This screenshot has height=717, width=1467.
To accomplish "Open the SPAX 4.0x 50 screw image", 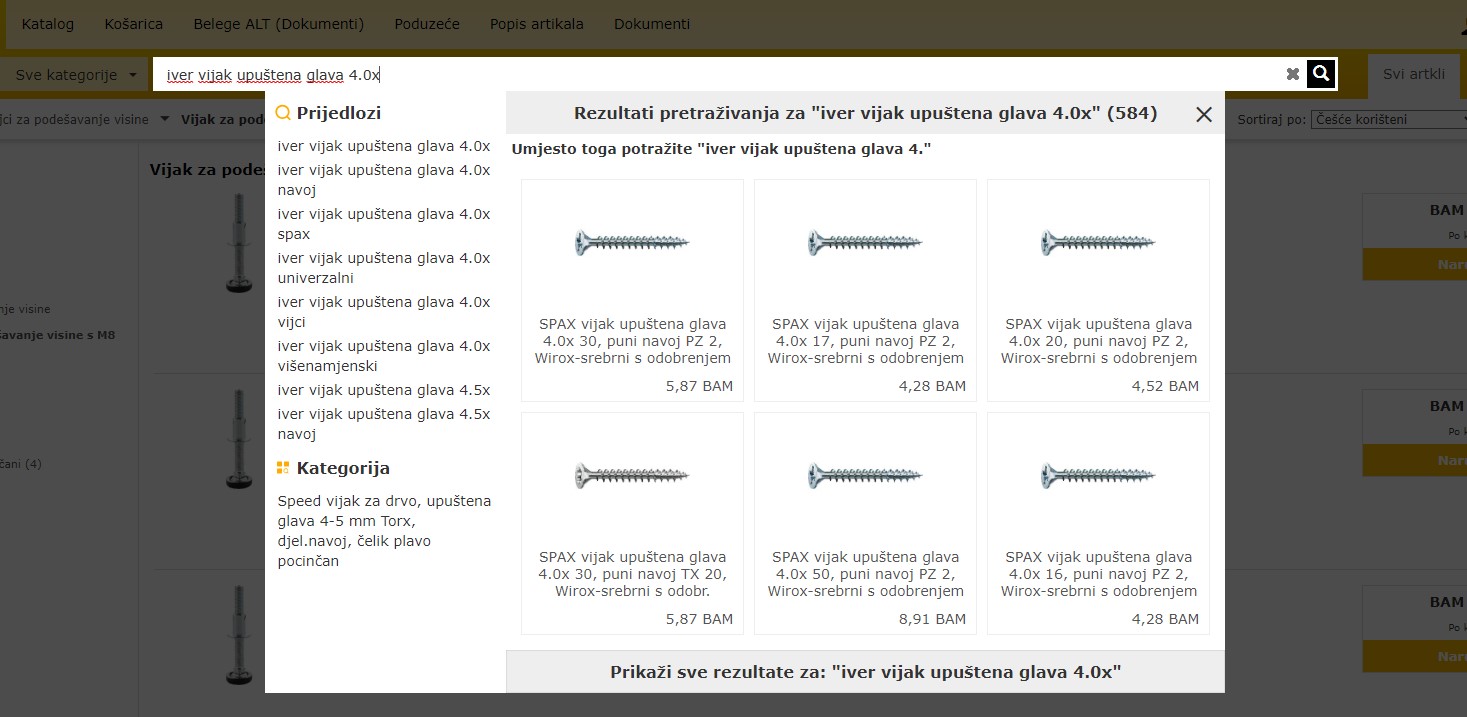I will [x=865, y=475].
